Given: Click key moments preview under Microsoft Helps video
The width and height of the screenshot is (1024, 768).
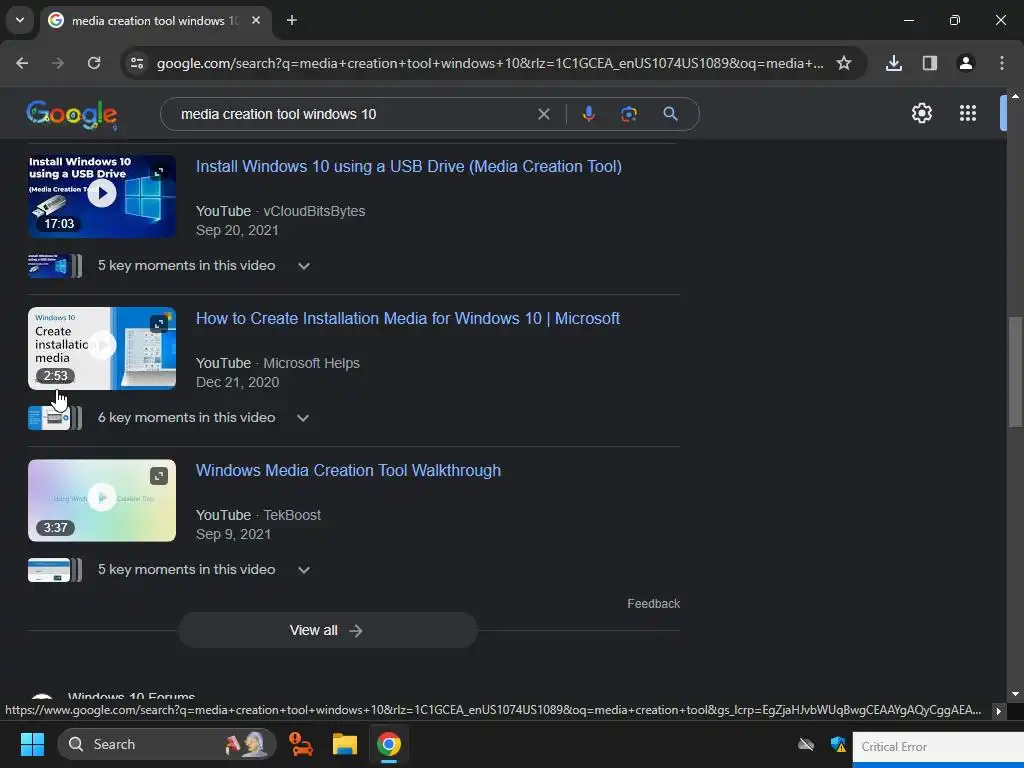Looking at the screenshot, I should point(55,418).
